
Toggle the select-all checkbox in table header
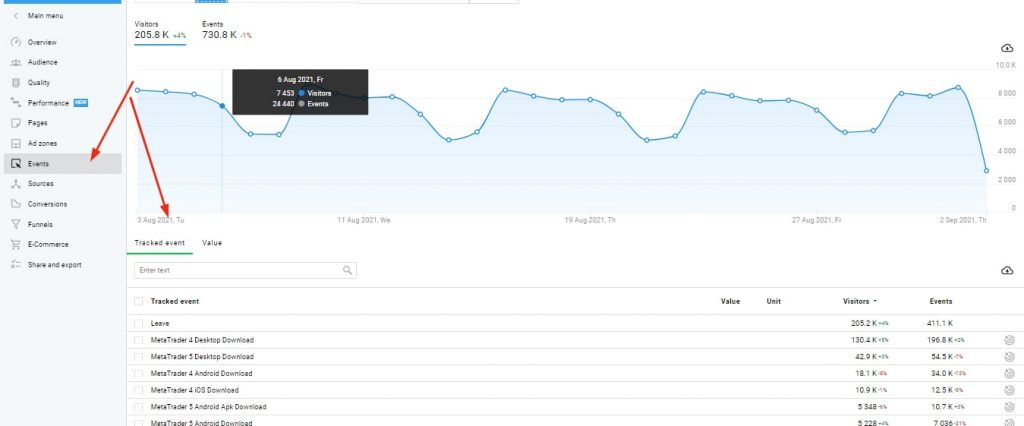(138, 302)
